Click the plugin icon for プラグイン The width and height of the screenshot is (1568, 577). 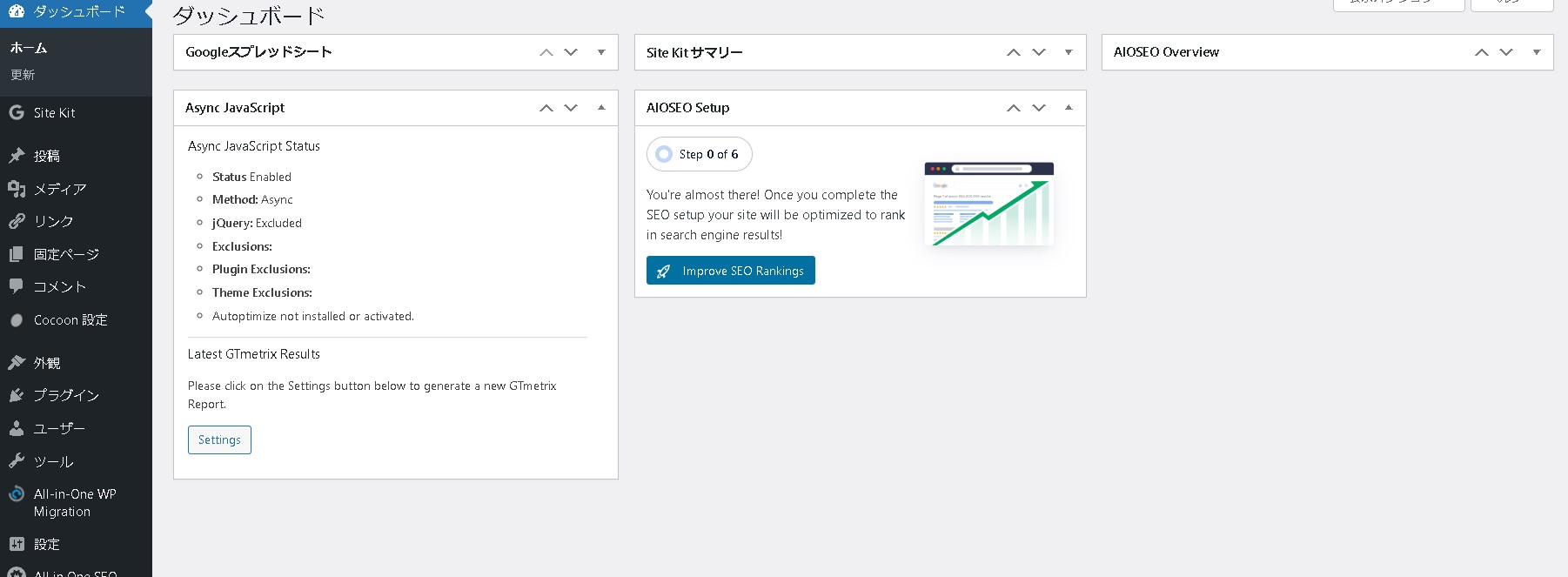click(17, 395)
